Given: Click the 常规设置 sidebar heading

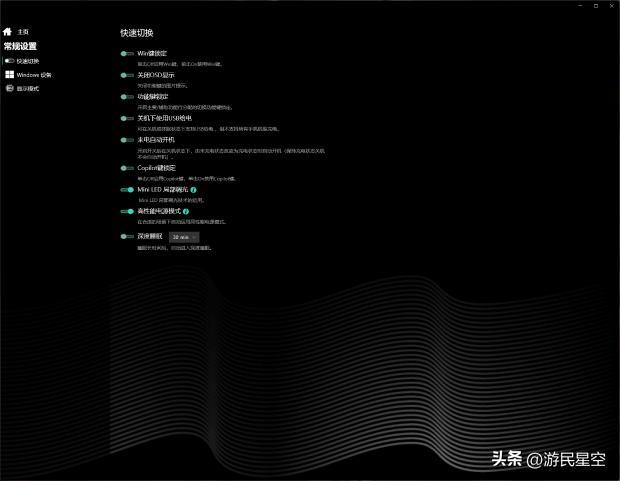Looking at the screenshot, I should pyautogui.click(x=20, y=46).
